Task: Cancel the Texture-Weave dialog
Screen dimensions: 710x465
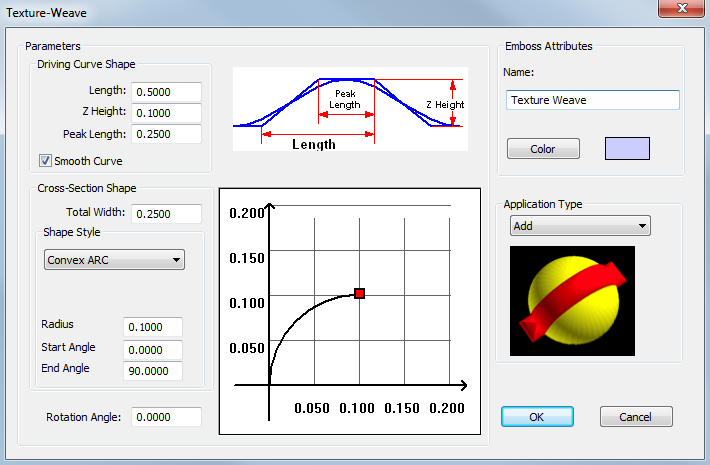Action: [x=636, y=417]
